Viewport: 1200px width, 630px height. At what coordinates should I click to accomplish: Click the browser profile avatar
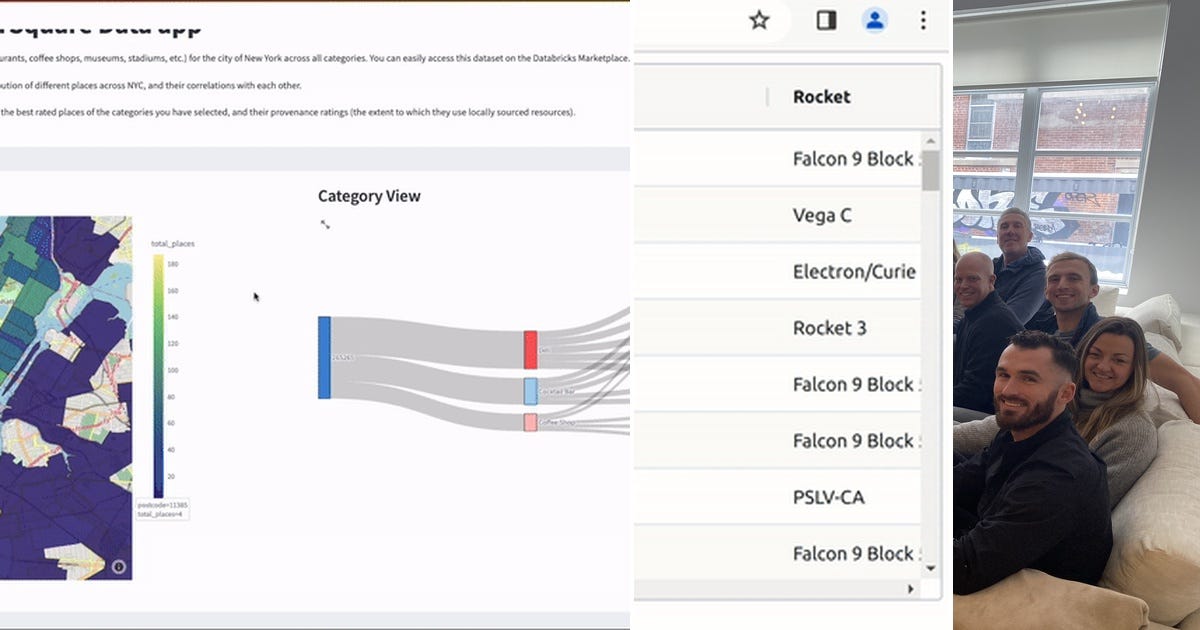tap(875, 19)
